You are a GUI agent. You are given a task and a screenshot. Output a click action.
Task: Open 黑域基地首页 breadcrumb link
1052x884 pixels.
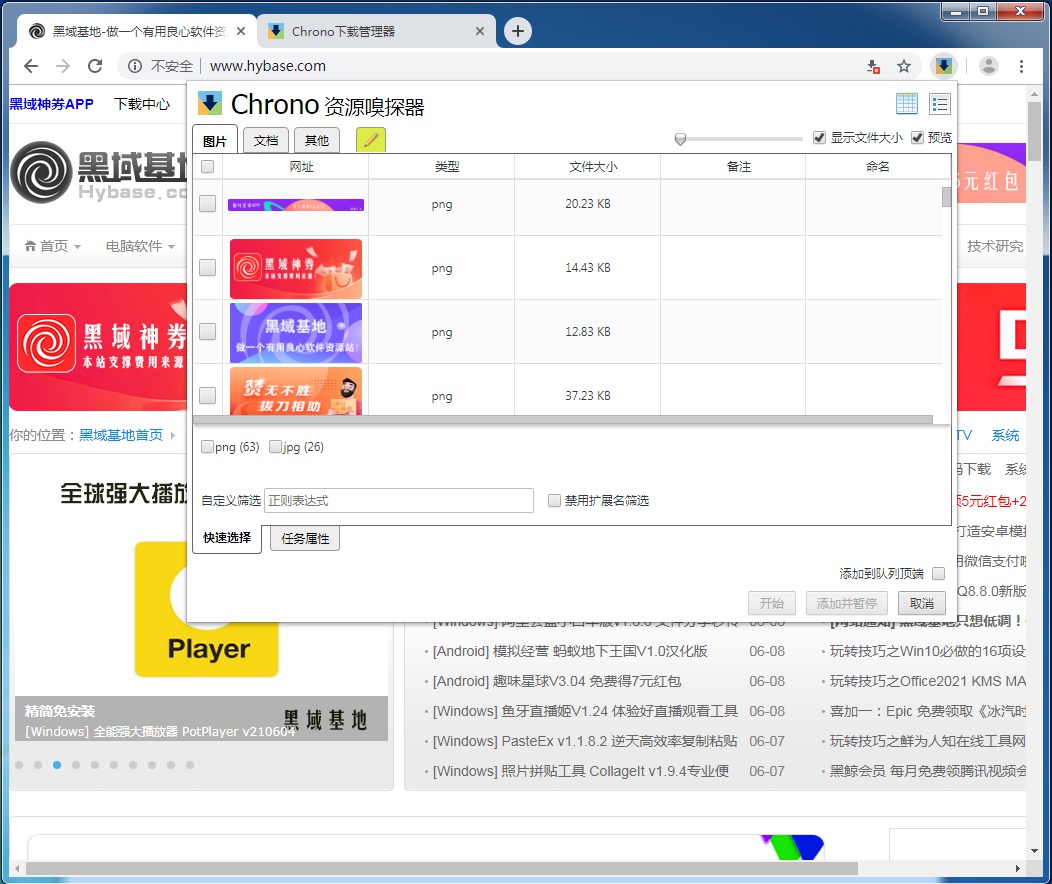pos(121,435)
